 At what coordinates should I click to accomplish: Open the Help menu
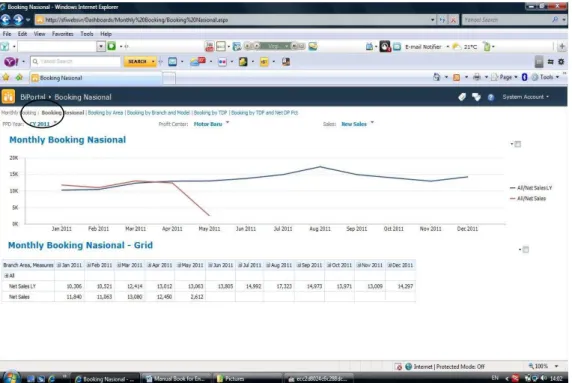click(106, 34)
